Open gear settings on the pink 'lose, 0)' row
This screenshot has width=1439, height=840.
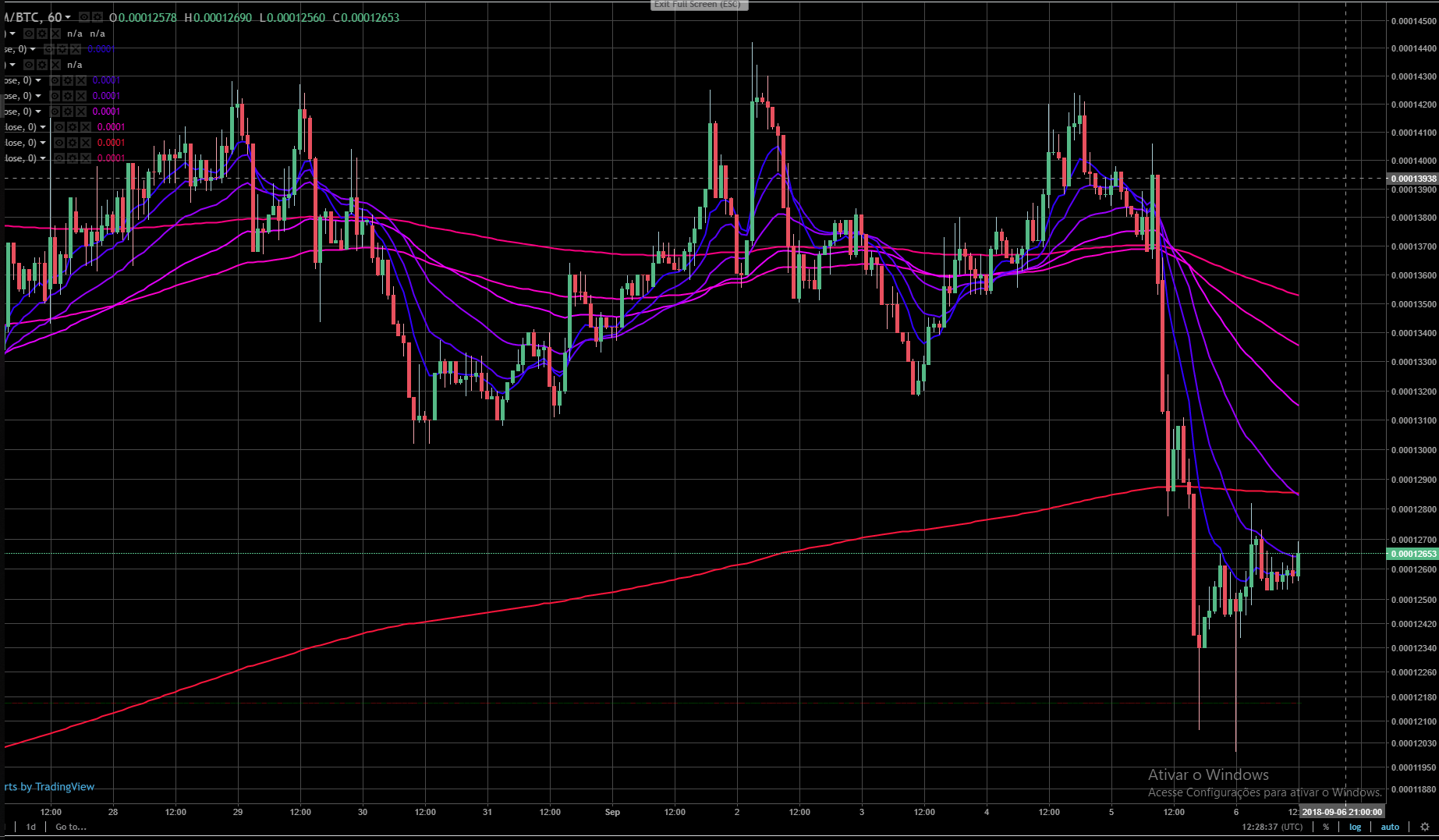[x=73, y=127]
